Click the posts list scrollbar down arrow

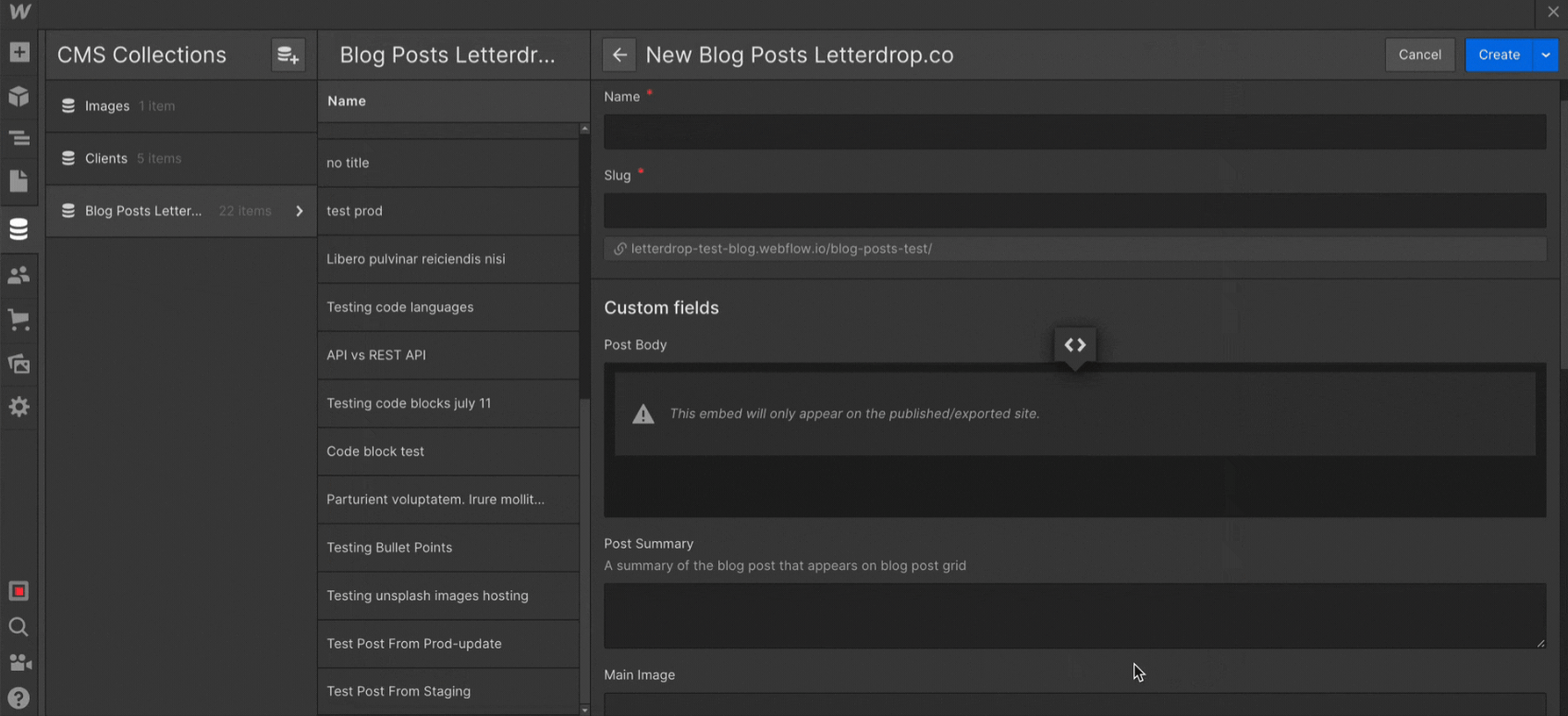pos(584,710)
